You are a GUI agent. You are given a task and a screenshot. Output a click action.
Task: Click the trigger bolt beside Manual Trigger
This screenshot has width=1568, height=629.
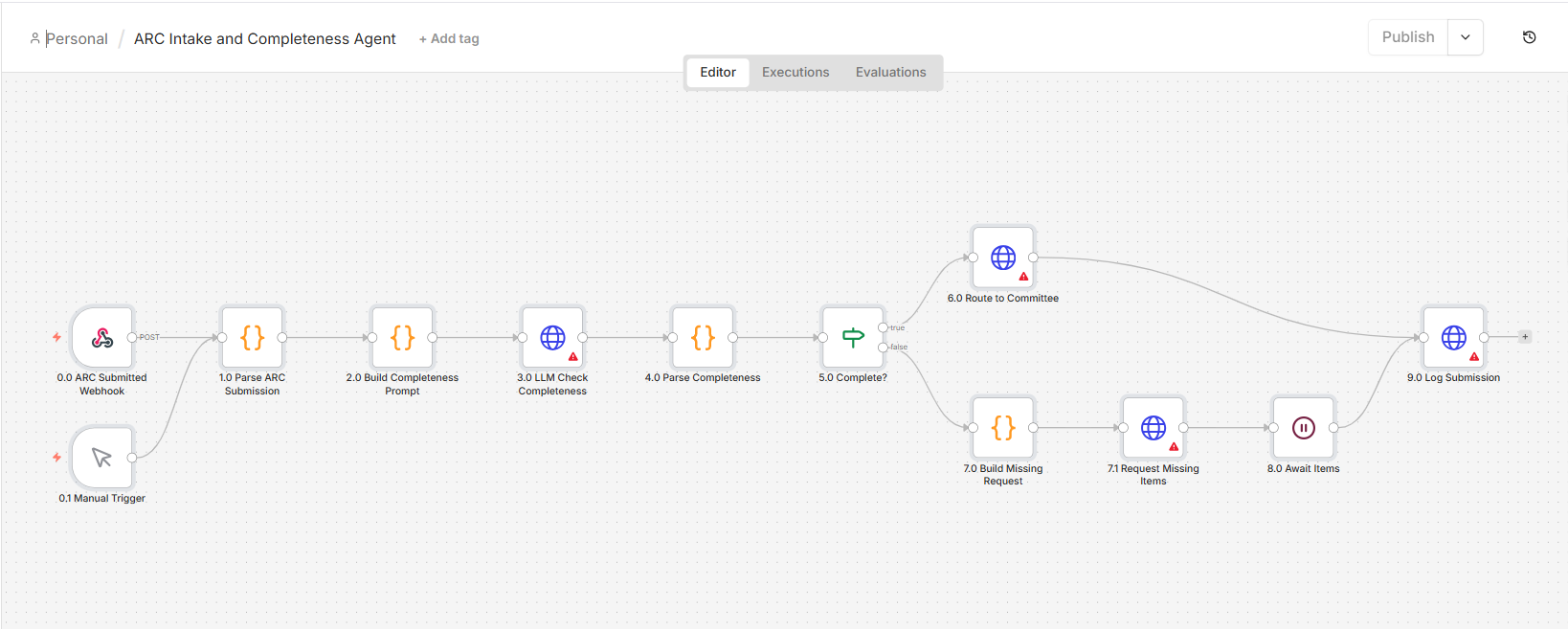tap(57, 458)
